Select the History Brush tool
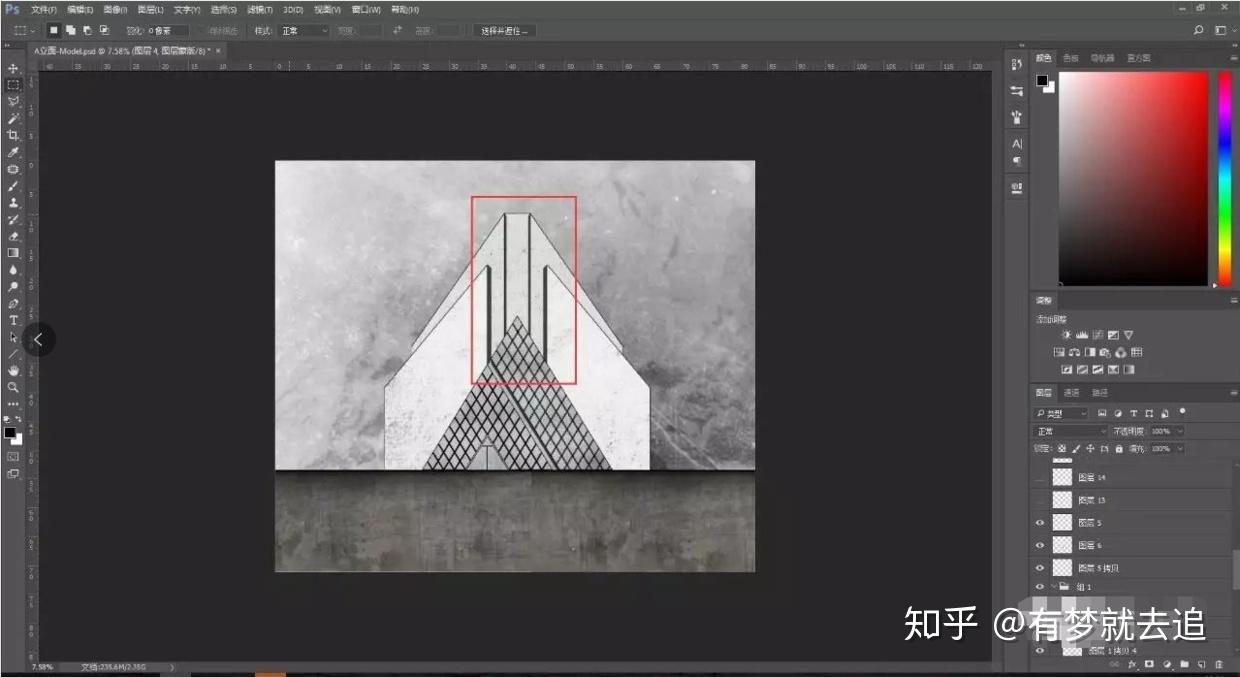Viewport: 1240px width, 677px height. pos(13,219)
